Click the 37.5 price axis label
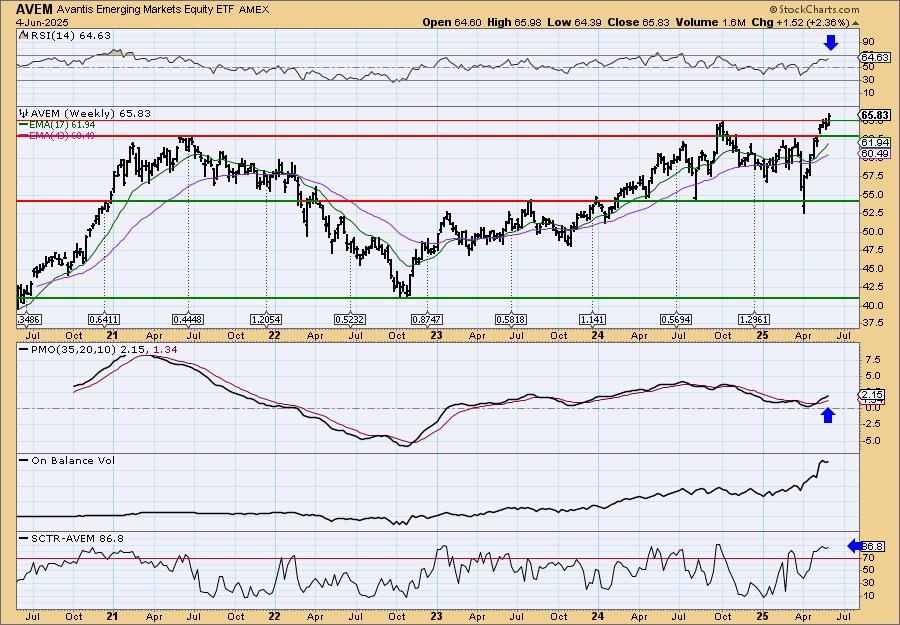The width and height of the screenshot is (900, 625). point(872,323)
